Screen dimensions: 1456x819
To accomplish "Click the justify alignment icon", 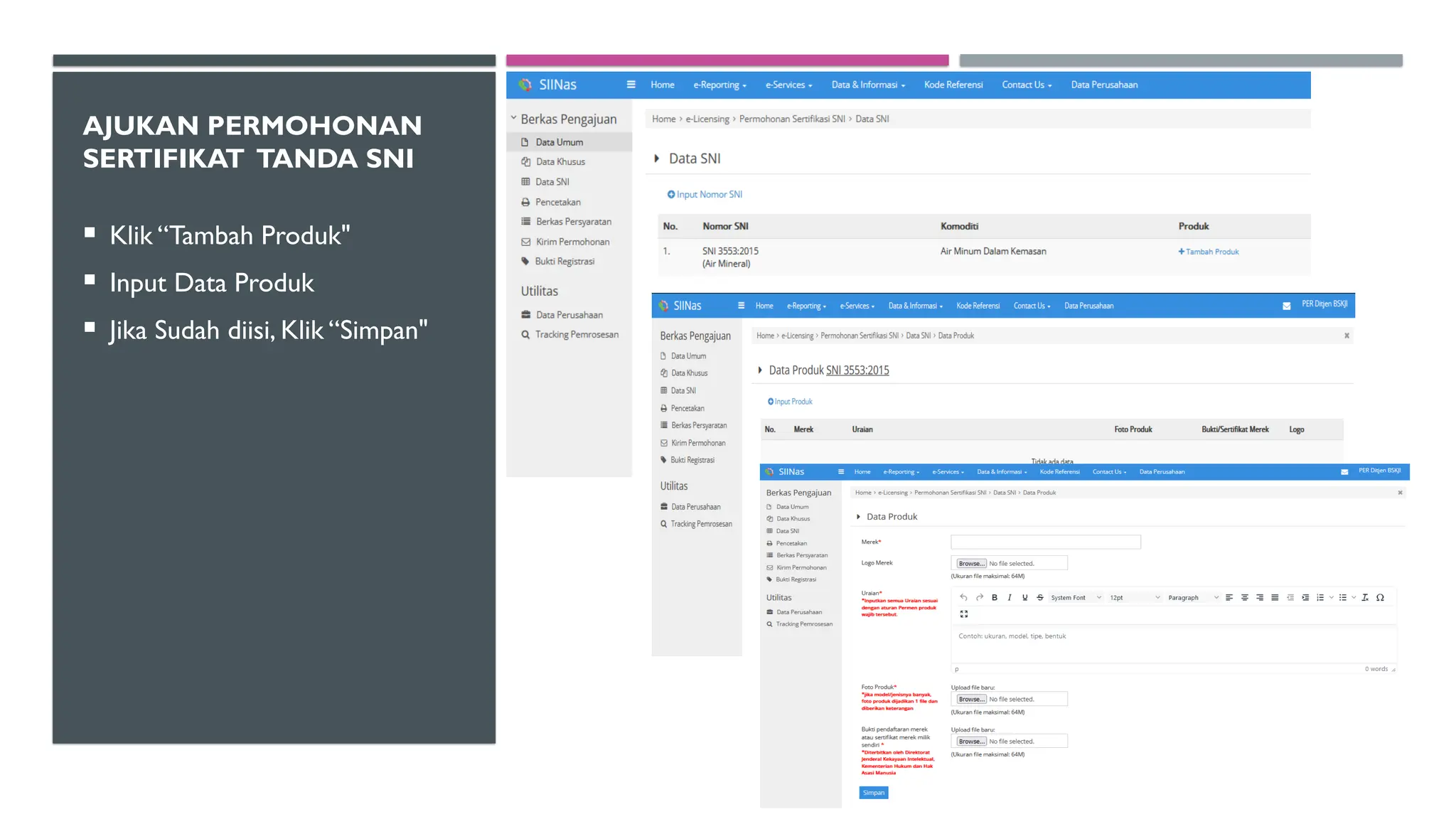I will point(1275,597).
